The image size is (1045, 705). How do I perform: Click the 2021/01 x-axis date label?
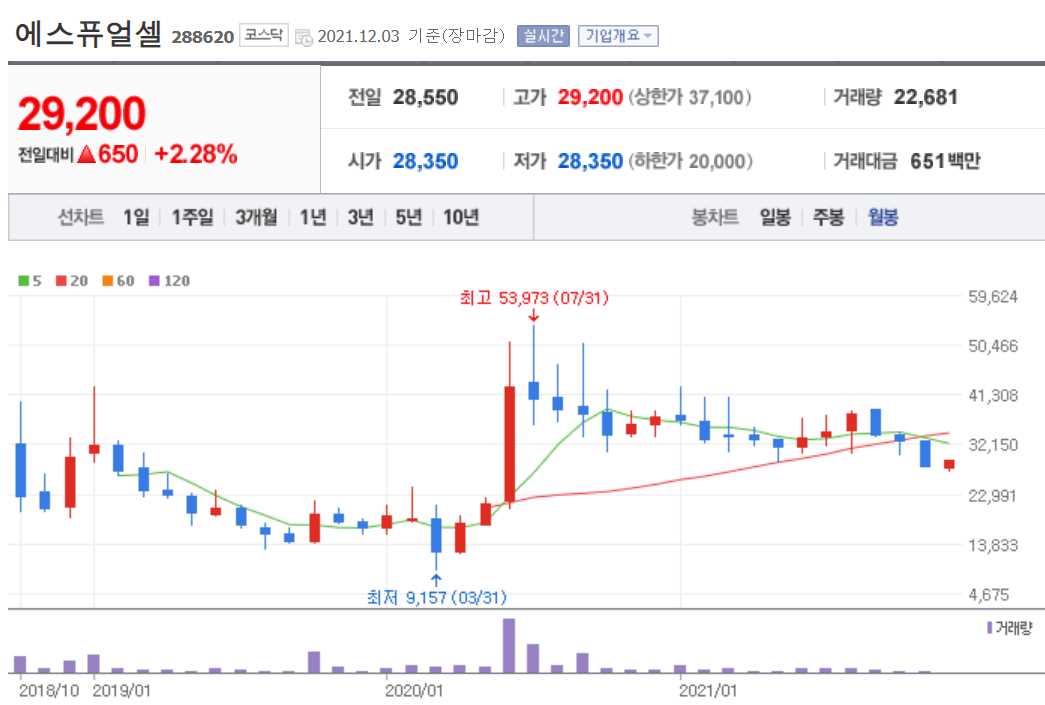pyautogui.click(x=708, y=691)
